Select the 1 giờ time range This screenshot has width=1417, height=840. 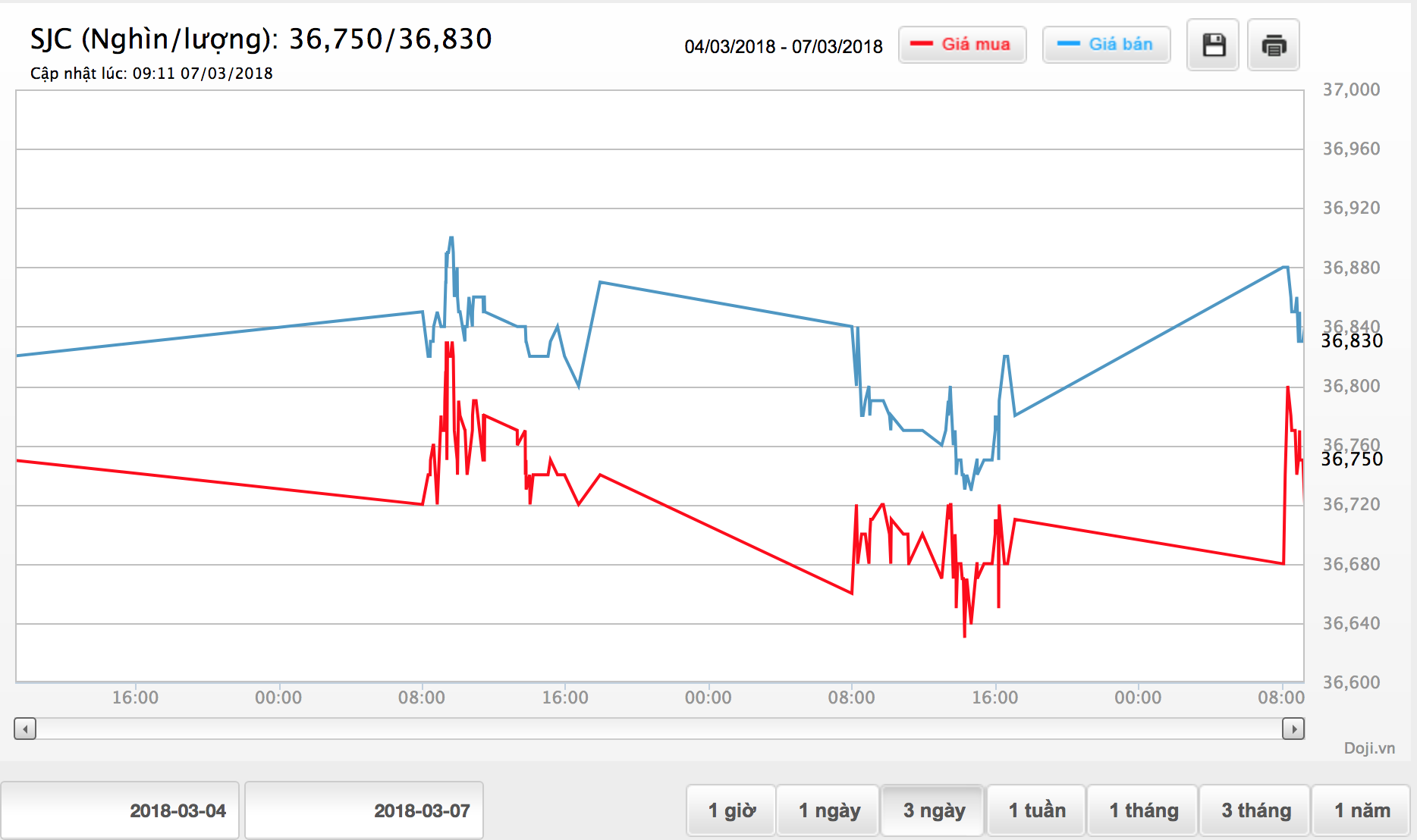[x=731, y=810]
